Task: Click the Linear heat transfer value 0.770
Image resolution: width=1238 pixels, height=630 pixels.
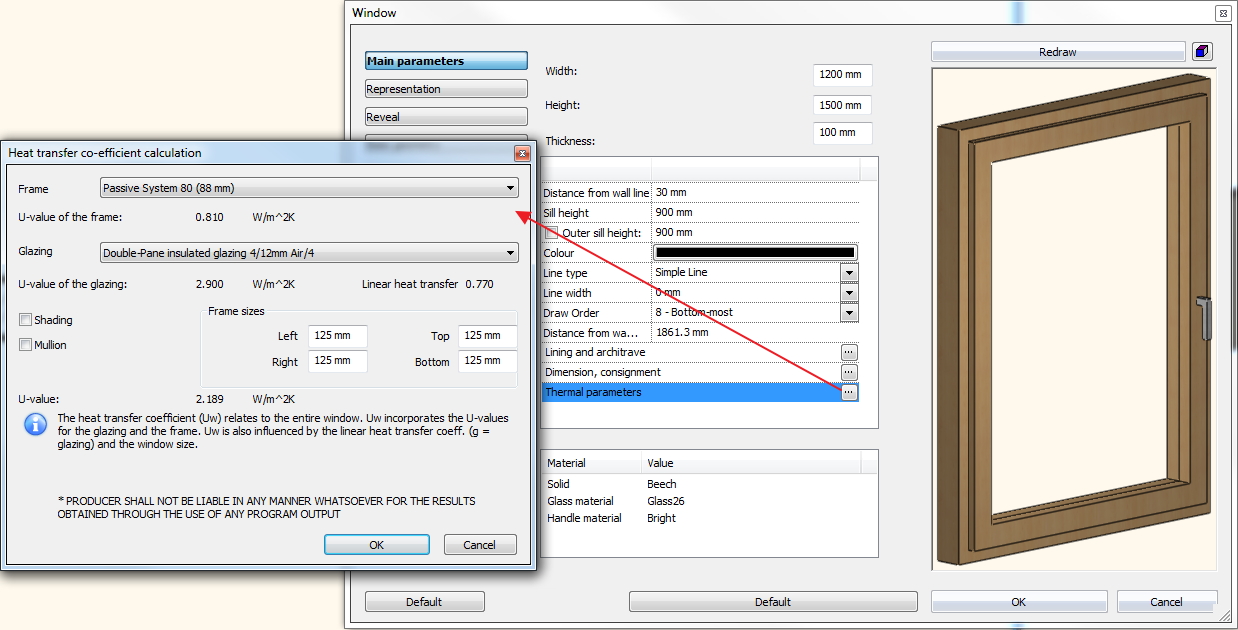Action: 480,284
